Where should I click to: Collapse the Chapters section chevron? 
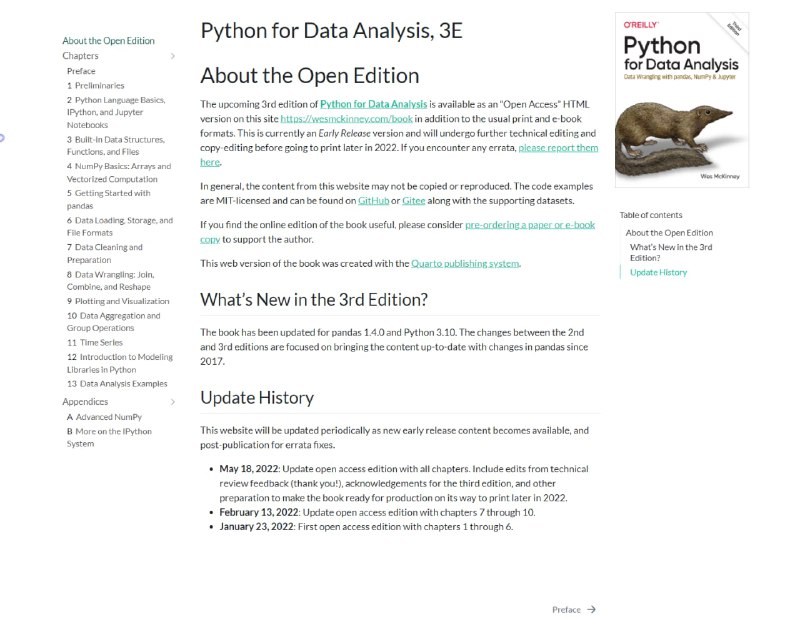tap(172, 56)
